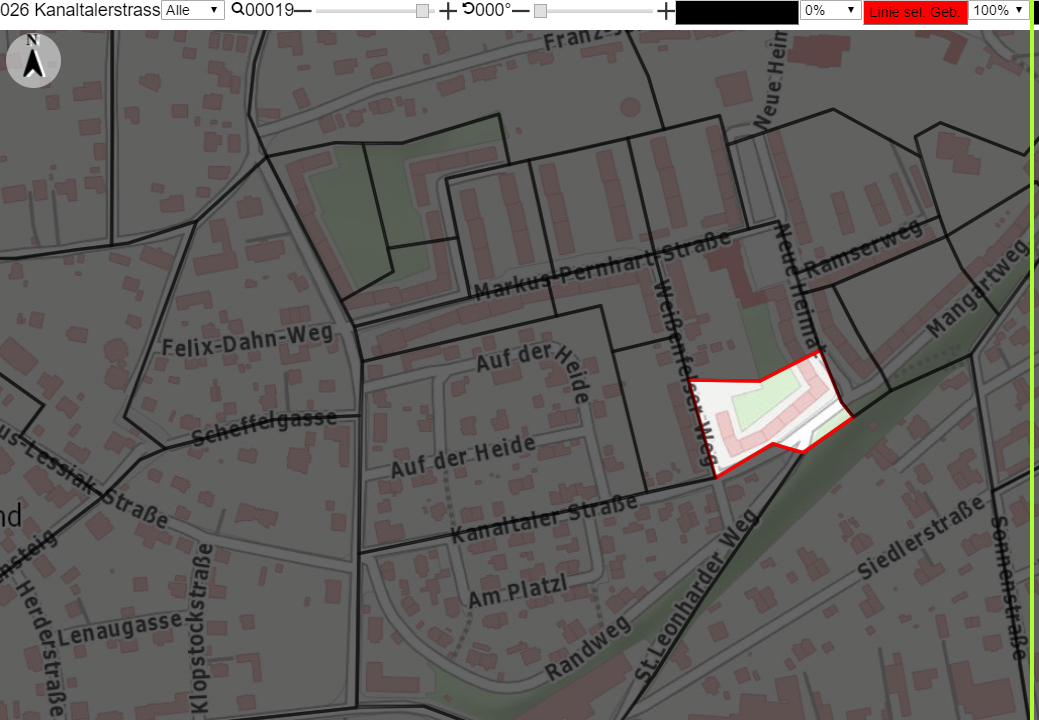Viewport: 1039px width, 720px height.
Task: Select the highlighted red-outlined area
Action: 769,414
